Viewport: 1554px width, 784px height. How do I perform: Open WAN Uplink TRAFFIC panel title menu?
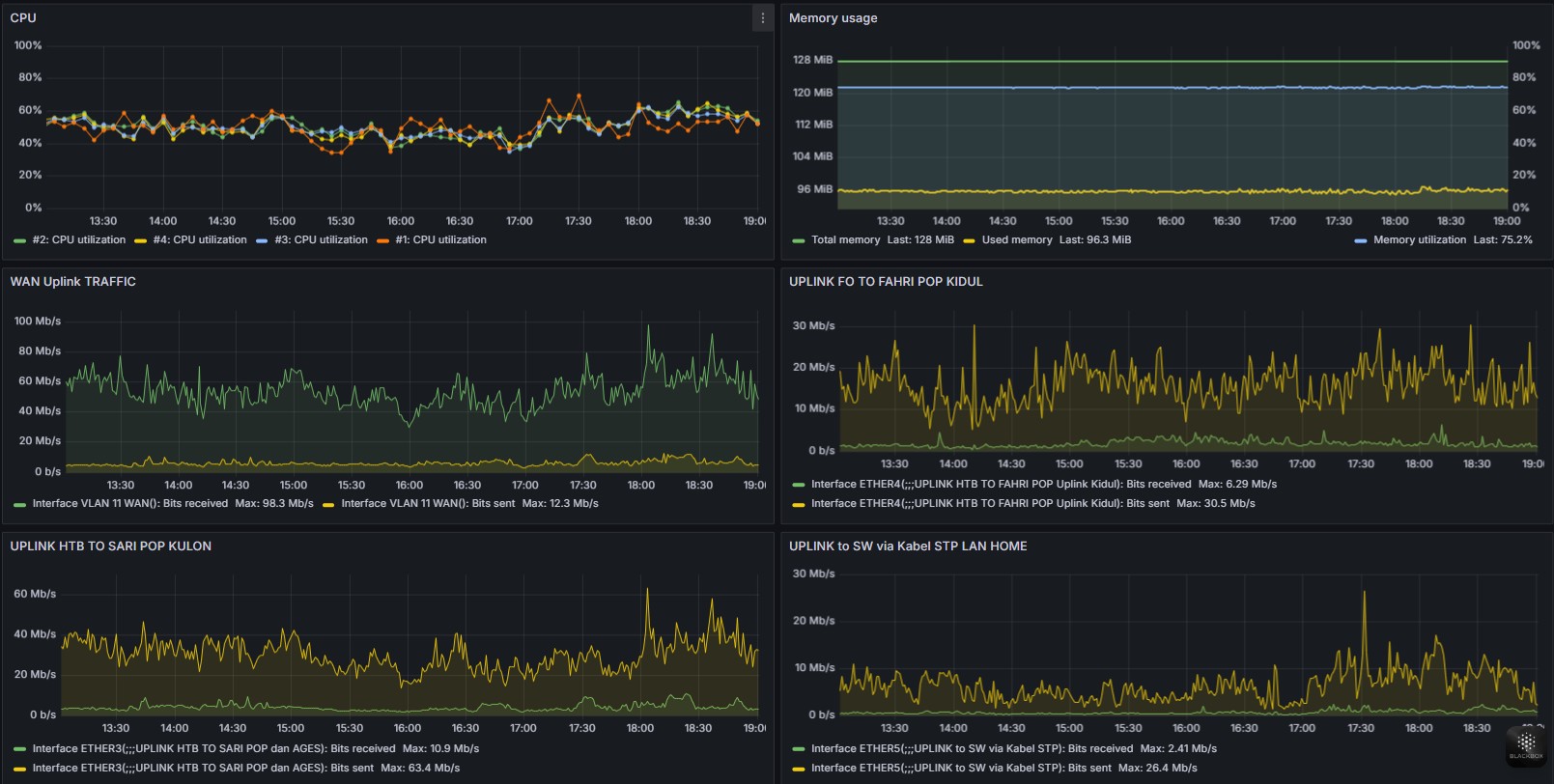73,282
